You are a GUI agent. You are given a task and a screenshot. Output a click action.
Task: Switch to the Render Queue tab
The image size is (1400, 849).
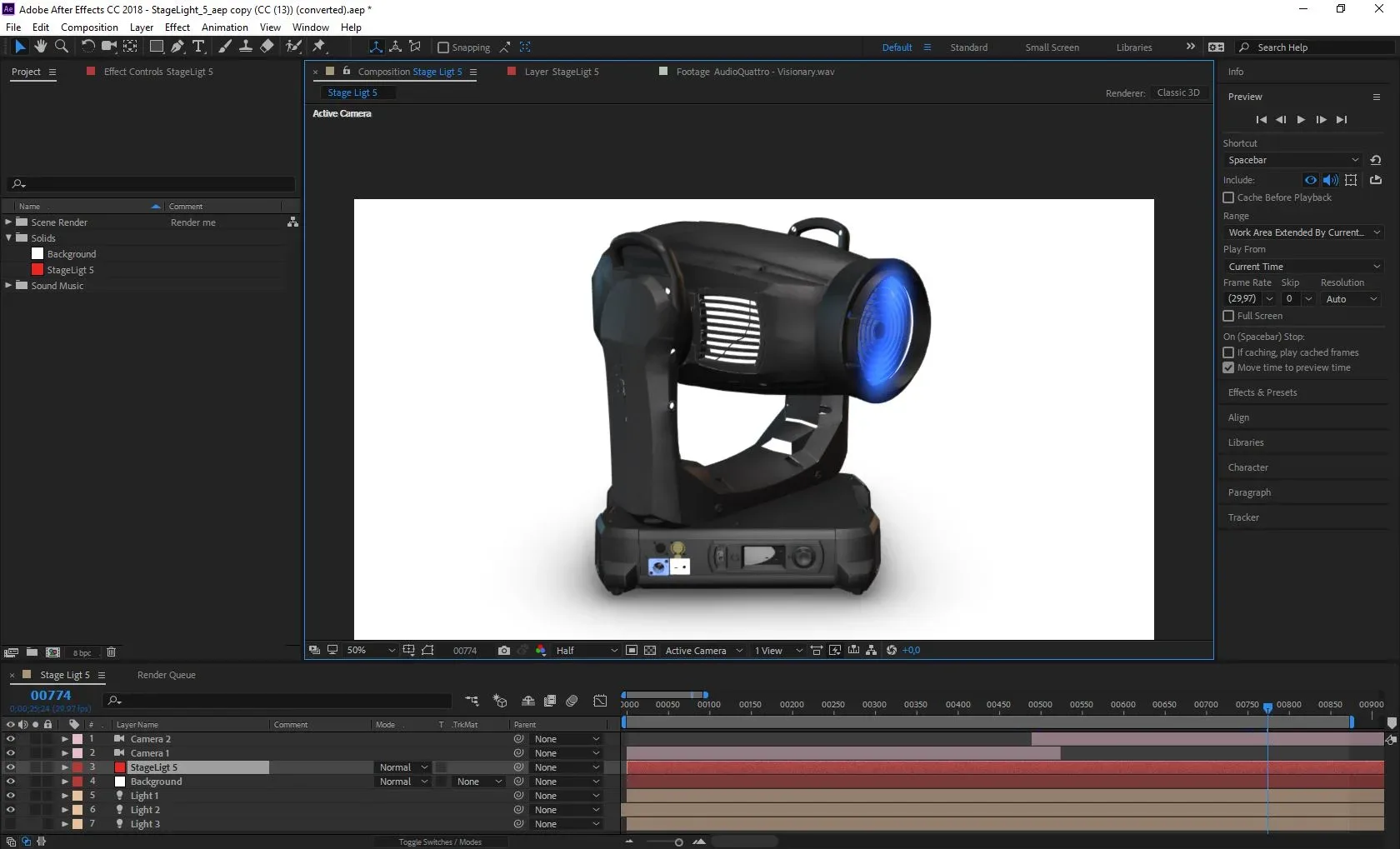(x=166, y=676)
